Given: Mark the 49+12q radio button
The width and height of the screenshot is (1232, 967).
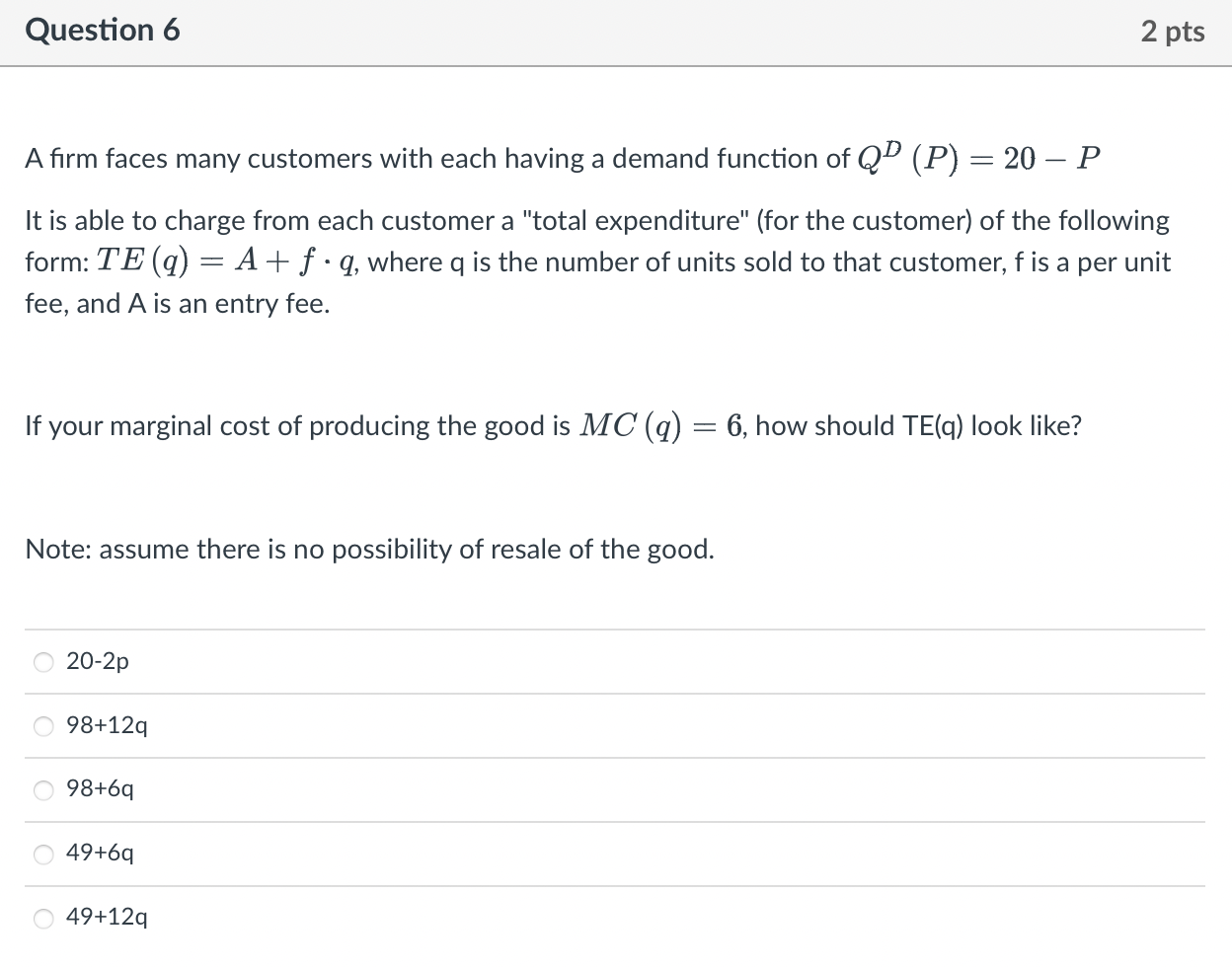Looking at the screenshot, I should tap(44, 919).
